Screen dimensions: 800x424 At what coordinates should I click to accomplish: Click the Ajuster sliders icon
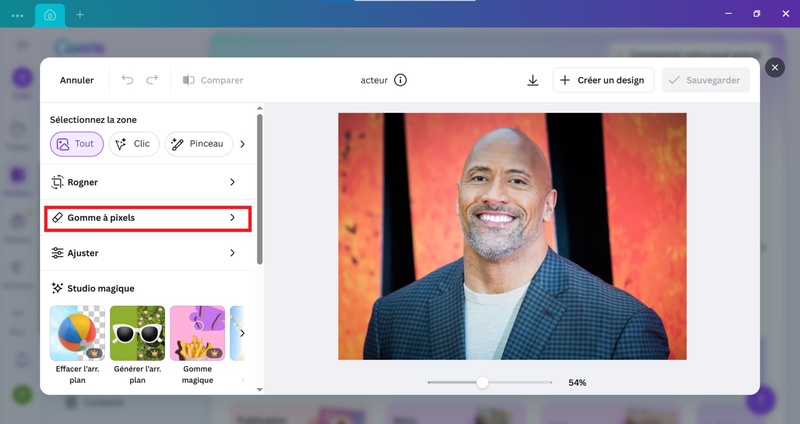pyautogui.click(x=57, y=253)
